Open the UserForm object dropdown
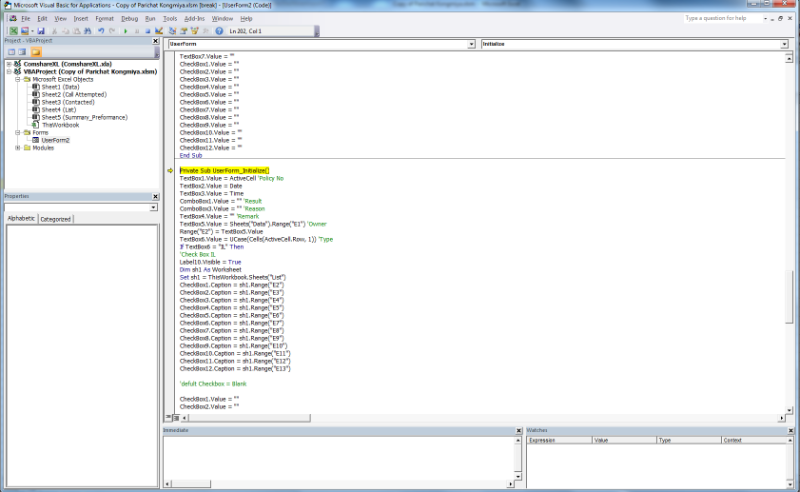This screenshot has width=800, height=492. 471,45
